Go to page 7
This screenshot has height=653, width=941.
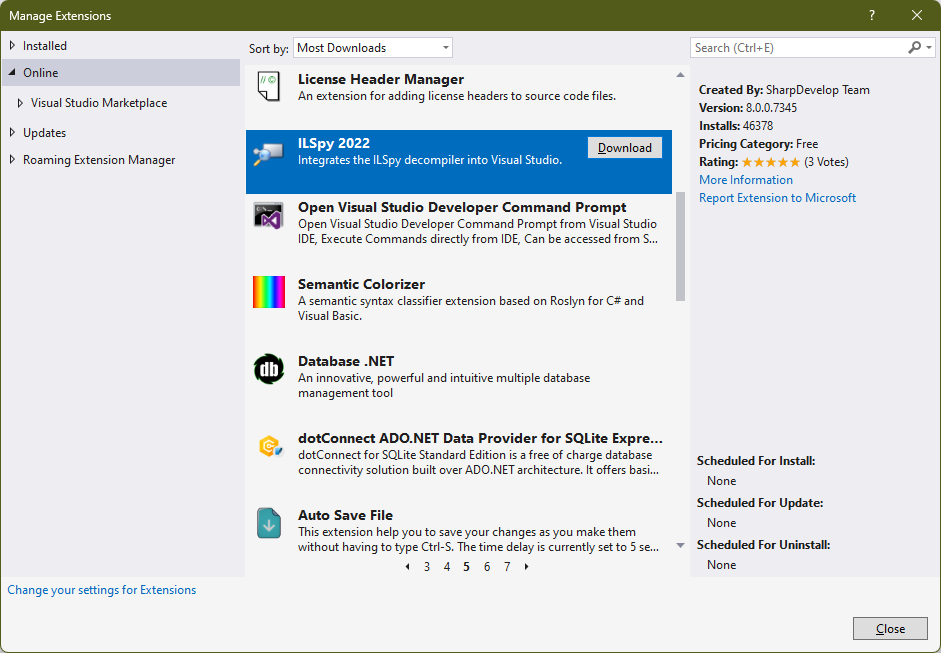507,567
